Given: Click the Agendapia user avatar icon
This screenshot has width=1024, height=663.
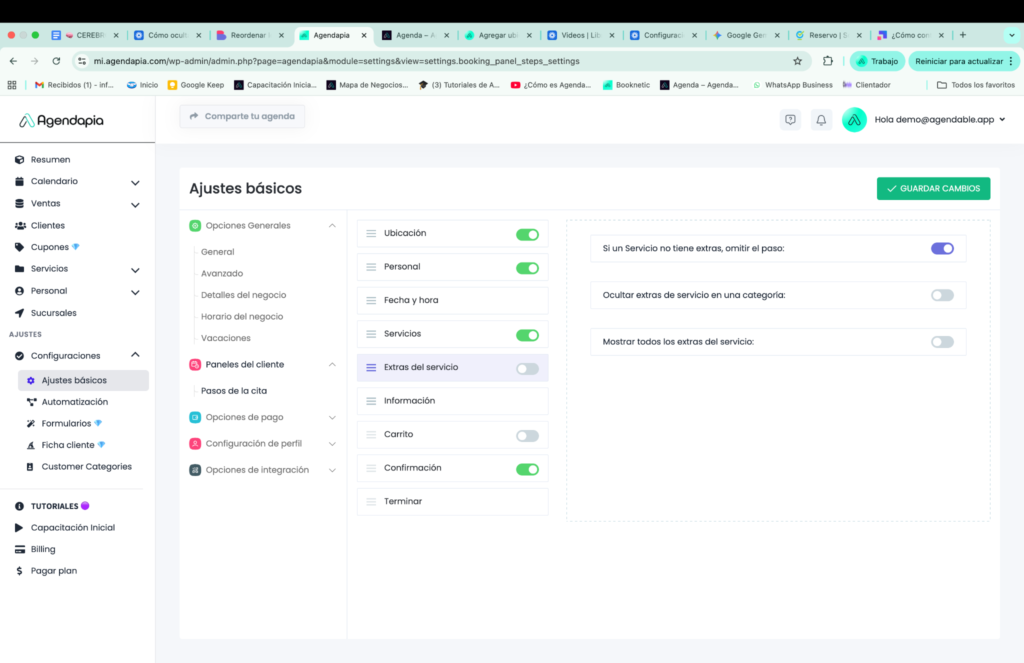Looking at the screenshot, I should click(x=854, y=120).
